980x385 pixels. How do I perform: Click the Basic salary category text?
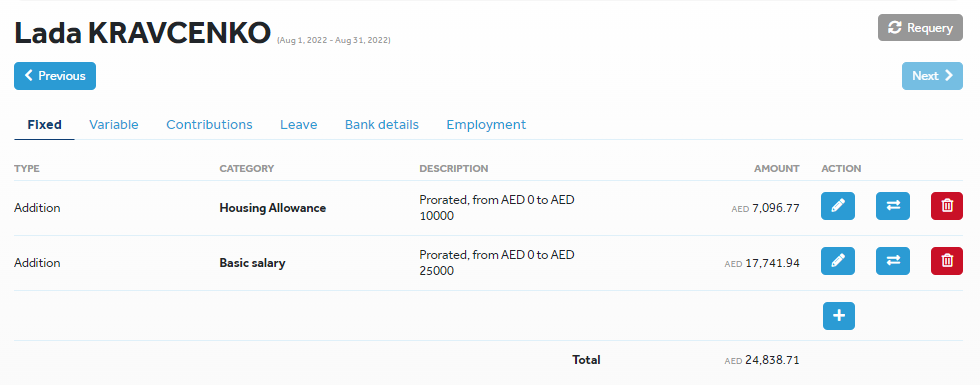tap(252, 263)
